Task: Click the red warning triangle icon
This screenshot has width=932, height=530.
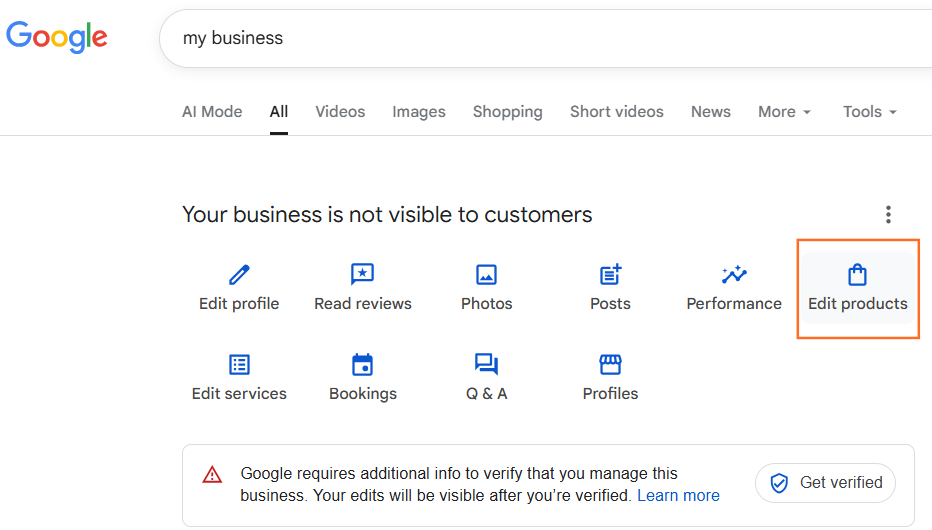Action: pos(212,475)
